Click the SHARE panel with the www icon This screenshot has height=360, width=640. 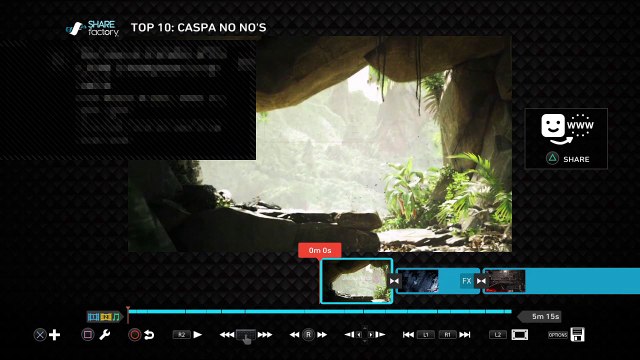(x=566, y=139)
